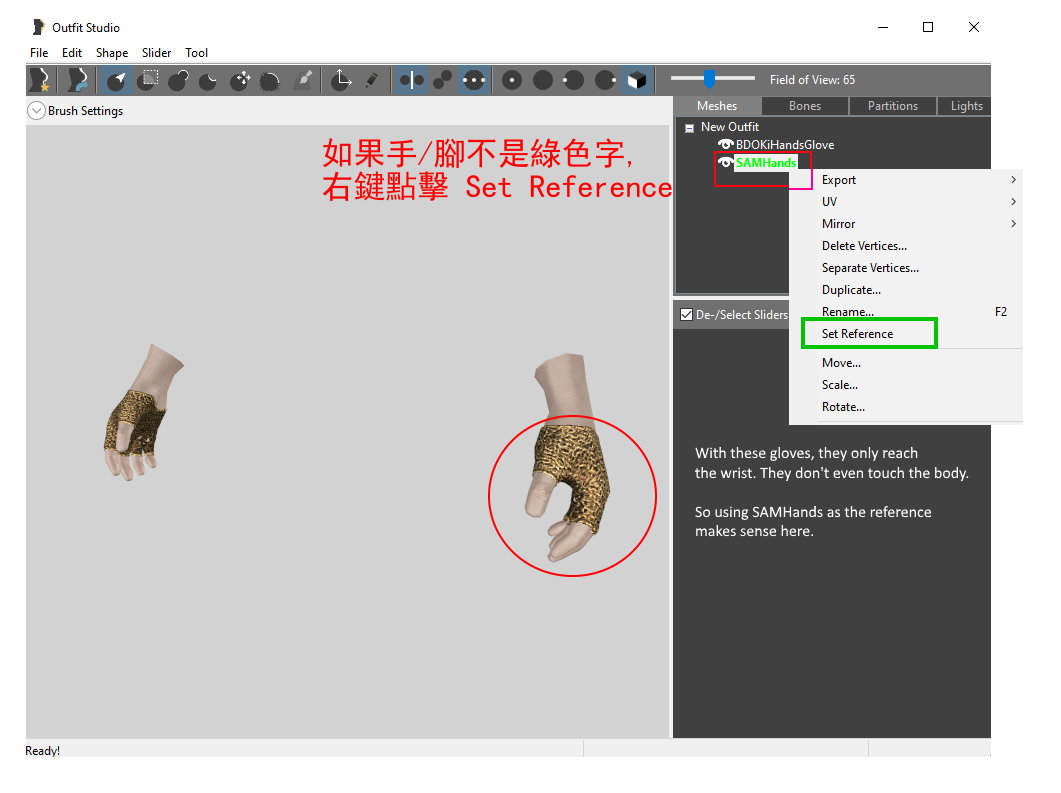The image size is (1061, 793).
Task: Choose Separate Vertices... in context menu
Action: pyautogui.click(x=906, y=268)
